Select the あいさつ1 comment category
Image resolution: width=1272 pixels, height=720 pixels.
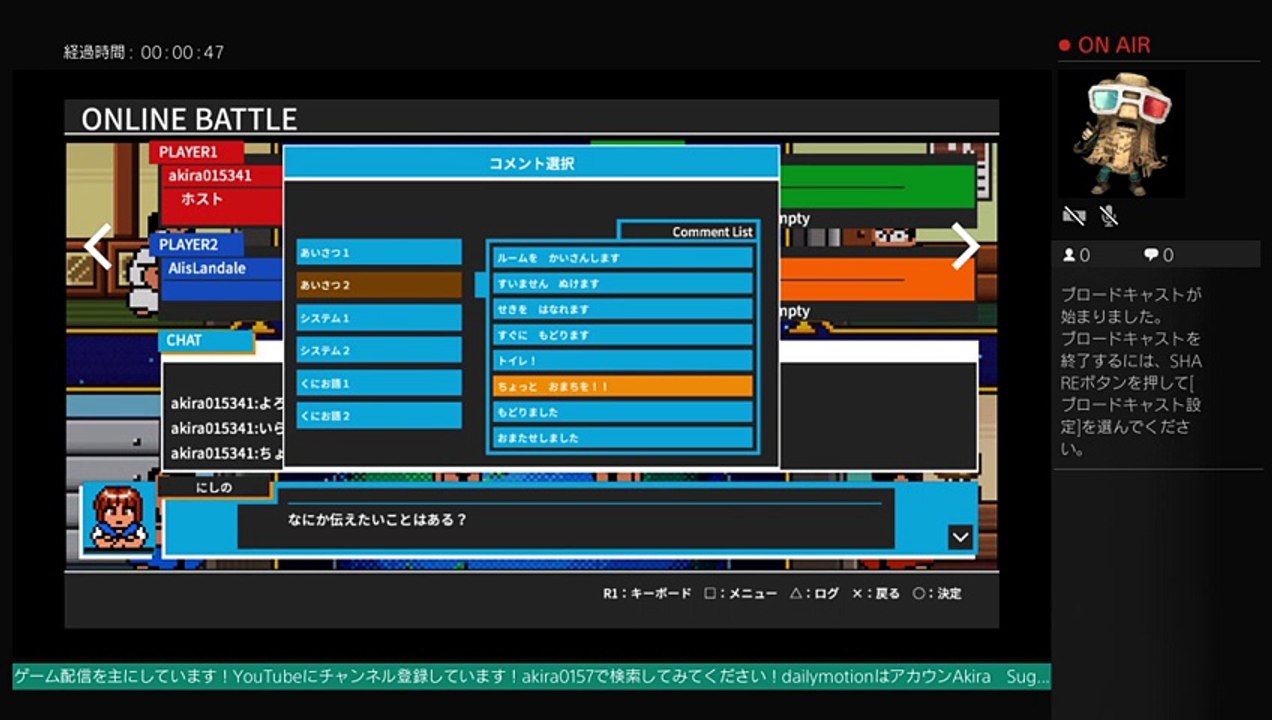click(379, 252)
